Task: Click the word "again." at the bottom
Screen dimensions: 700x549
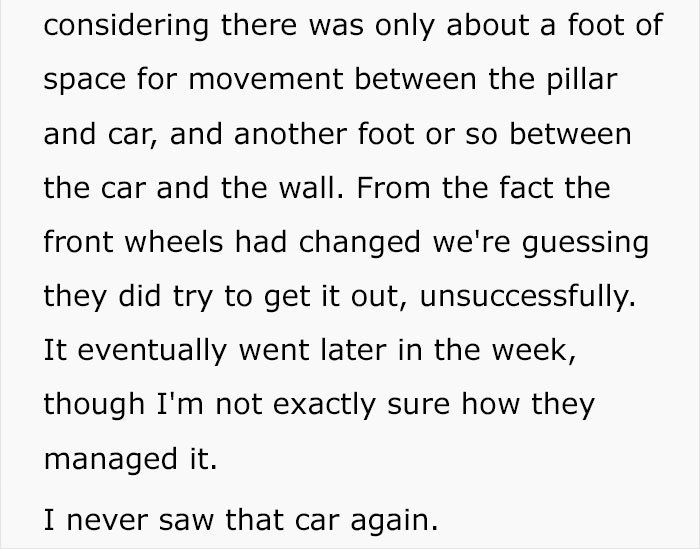Action: pyautogui.click(x=394, y=522)
